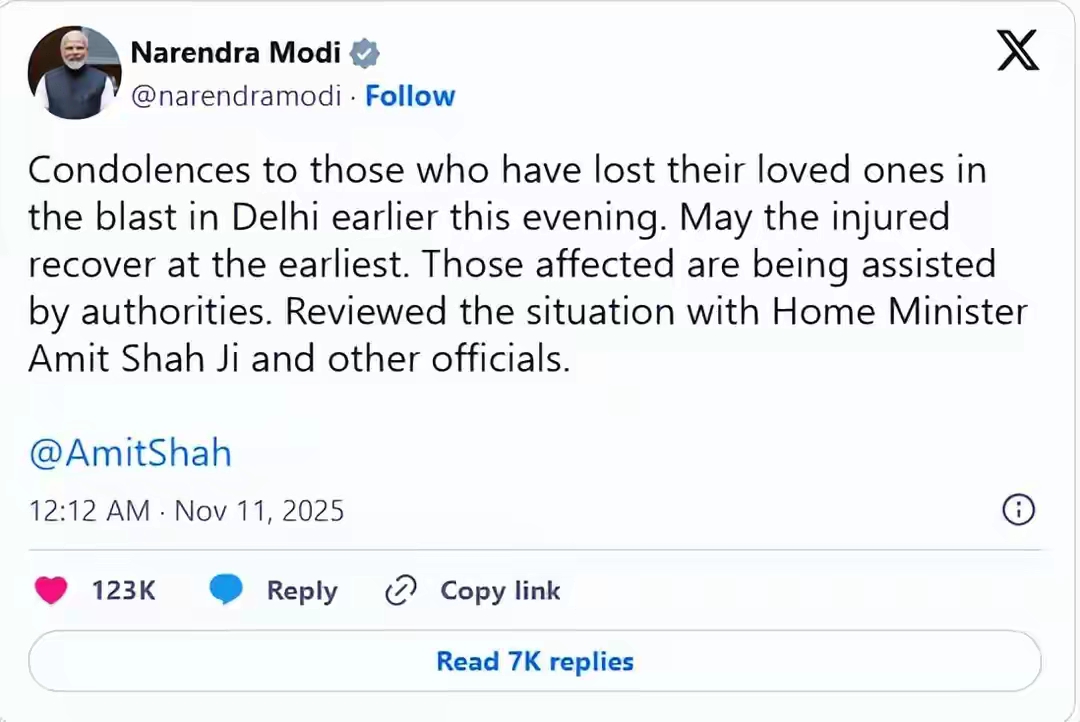Open the info icon beside the timestamp
This screenshot has width=1080, height=722.
[x=1018, y=510]
